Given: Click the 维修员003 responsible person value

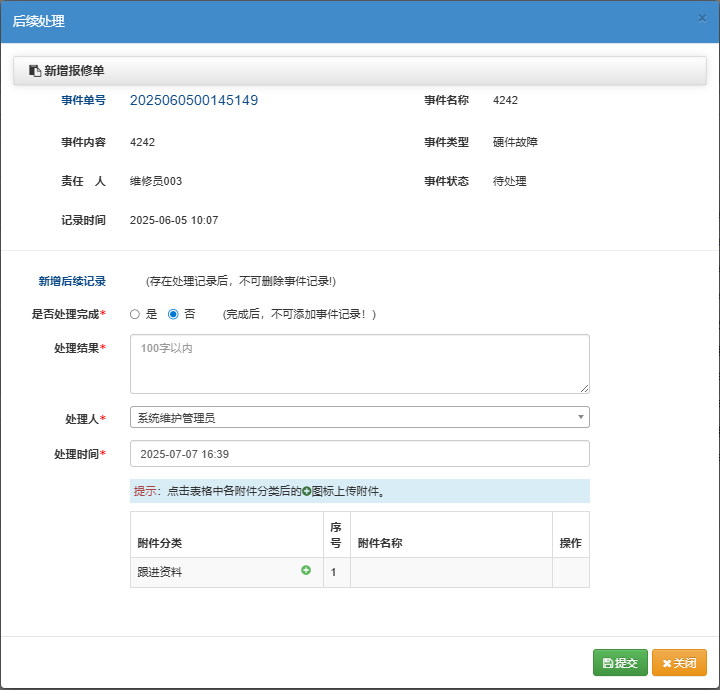Looking at the screenshot, I should pos(156,181).
